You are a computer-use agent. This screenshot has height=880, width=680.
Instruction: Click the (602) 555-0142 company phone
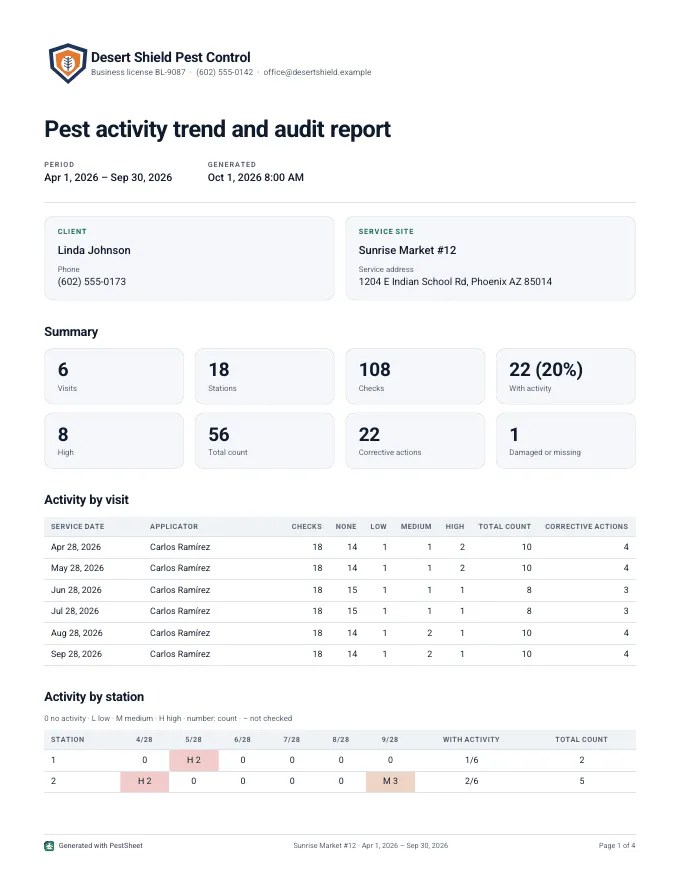coord(224,72)
